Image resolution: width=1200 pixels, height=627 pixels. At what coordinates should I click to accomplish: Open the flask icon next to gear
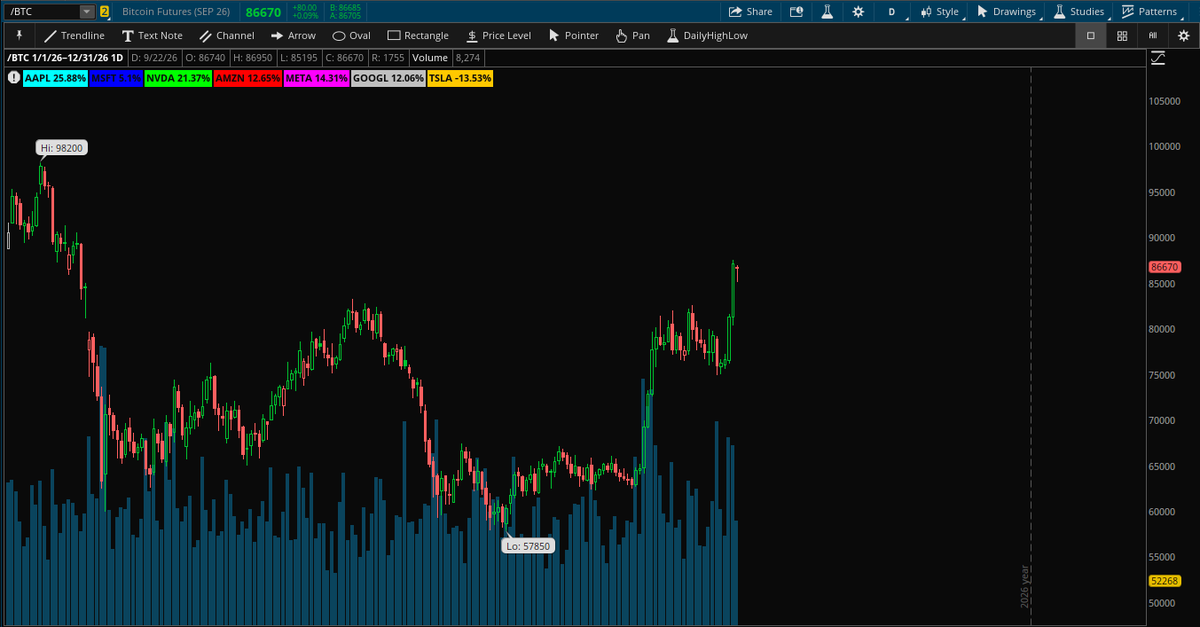[827, 11]
